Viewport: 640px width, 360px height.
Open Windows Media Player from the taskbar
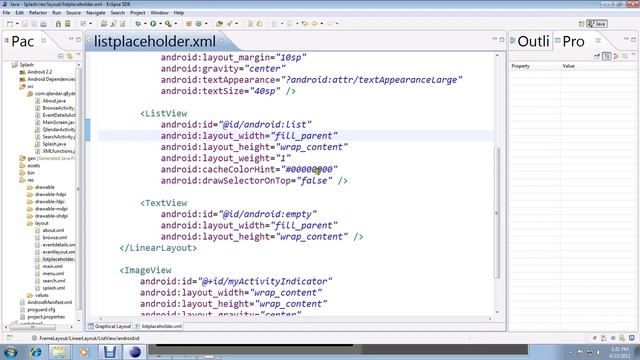pos(84,352)
